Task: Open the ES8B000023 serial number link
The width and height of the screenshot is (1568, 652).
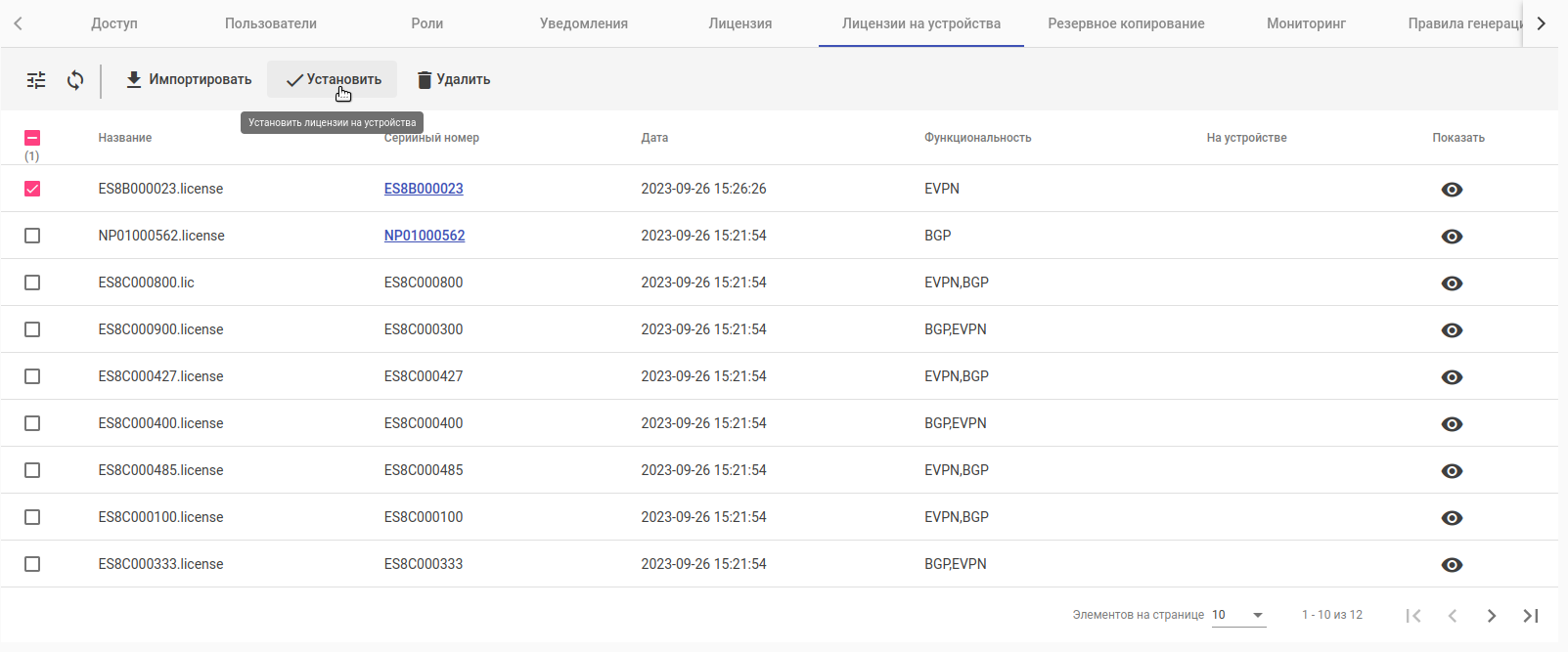Action: pyautogui.click(x=424, y=189)
